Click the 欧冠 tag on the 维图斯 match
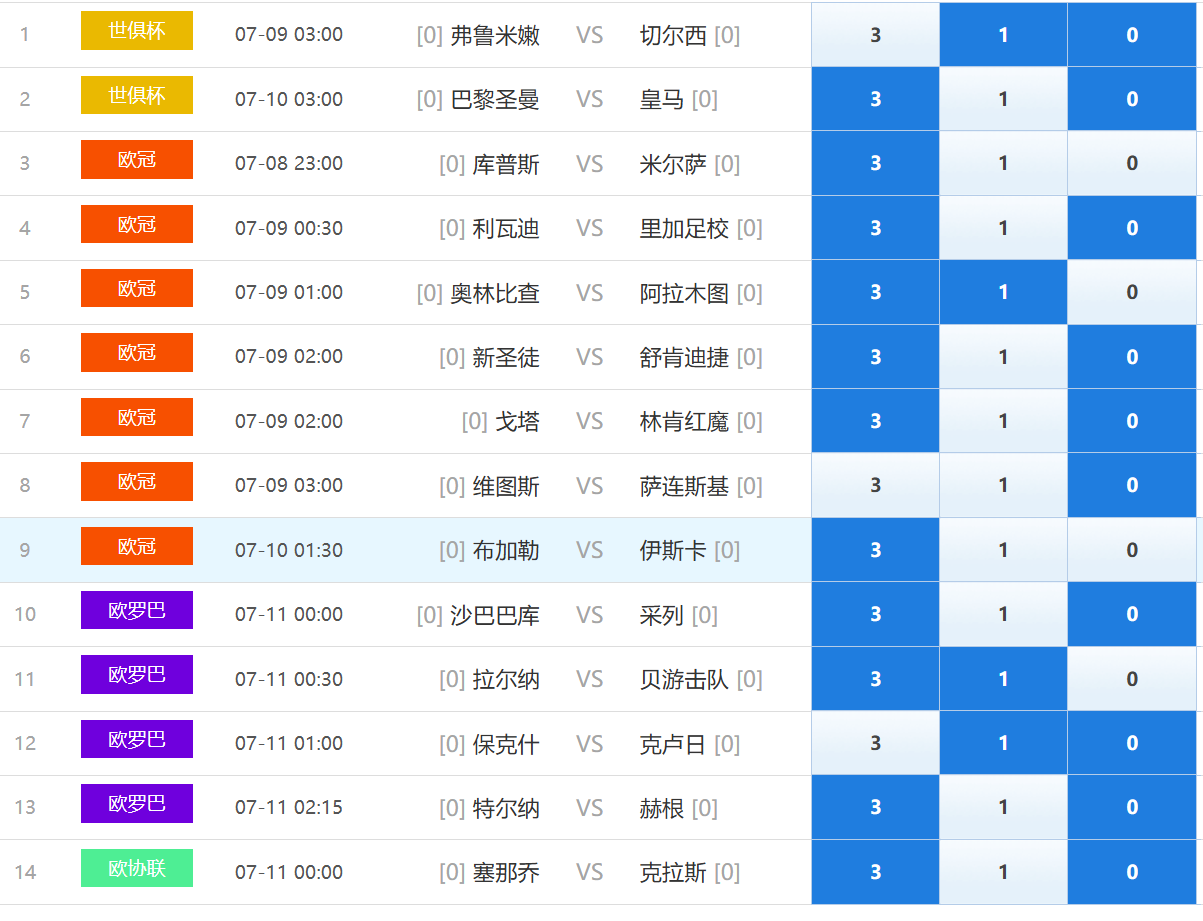This screenshot has width=1203, height=921. 137,481
